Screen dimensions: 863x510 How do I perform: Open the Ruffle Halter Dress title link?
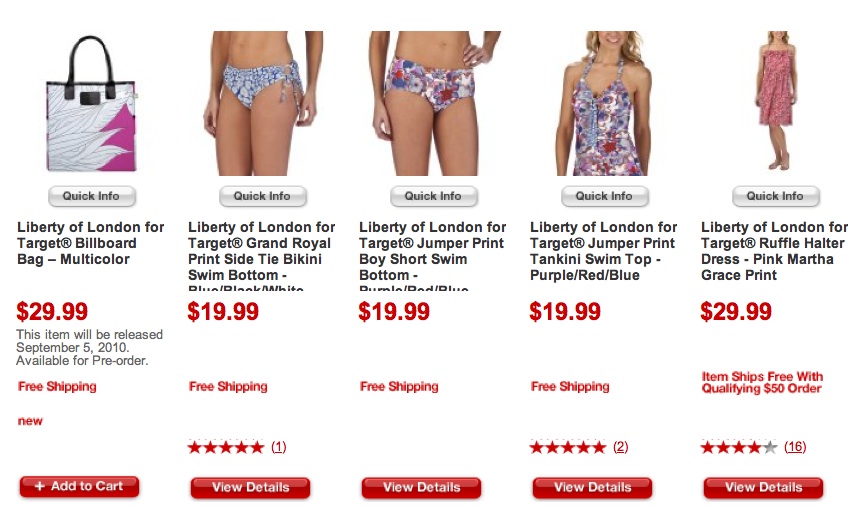[x=774, y=251]
